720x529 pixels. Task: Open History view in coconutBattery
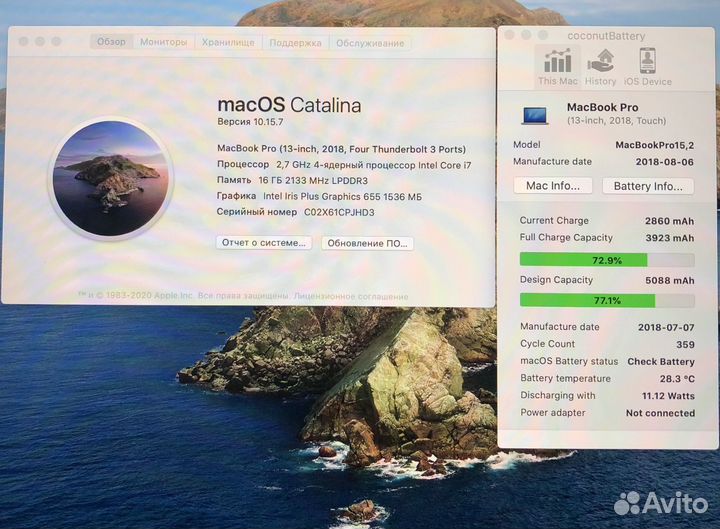[600, 67]
